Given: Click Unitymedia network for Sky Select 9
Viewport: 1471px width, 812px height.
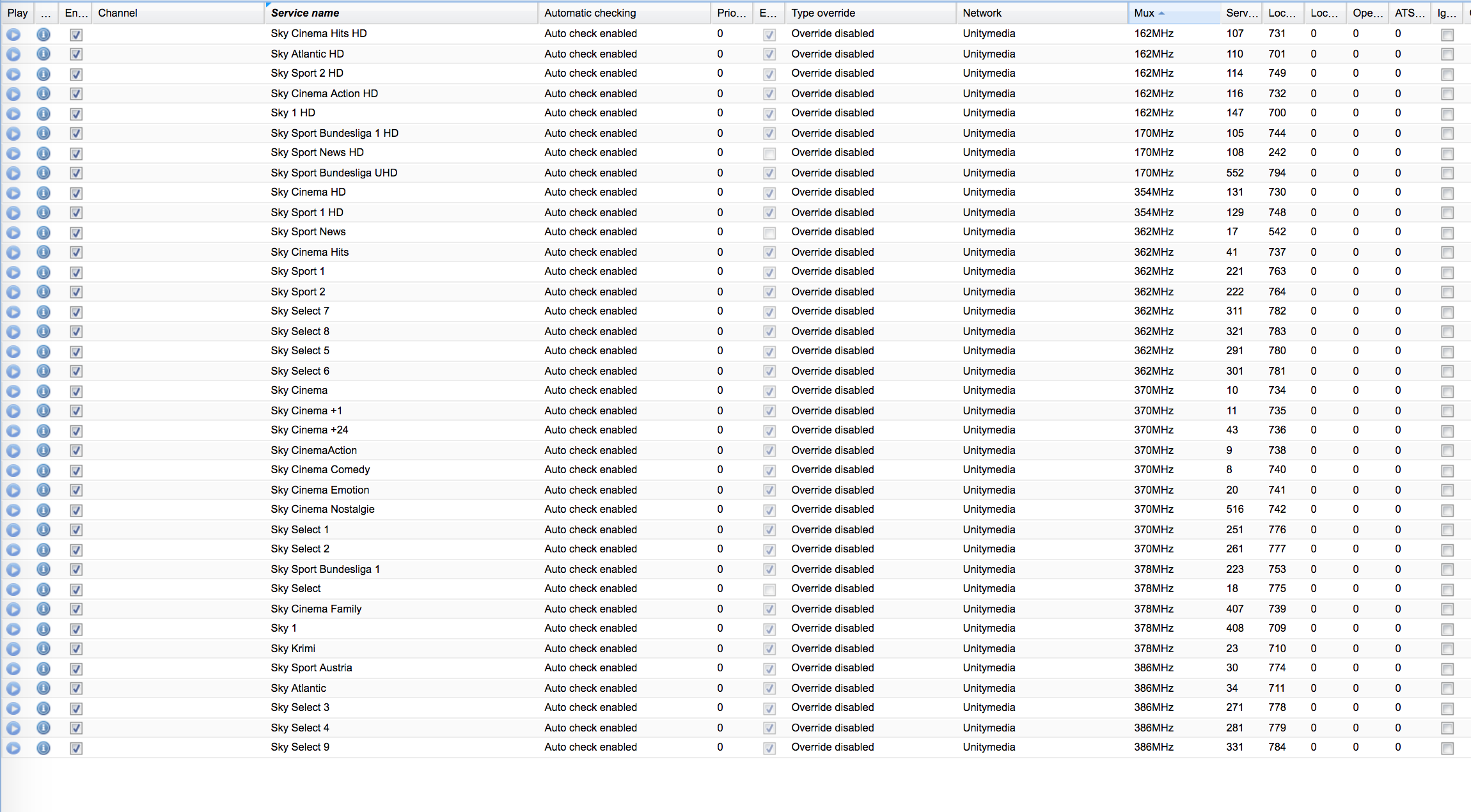Looking at the screenshot, I should [x=989, y=747].
